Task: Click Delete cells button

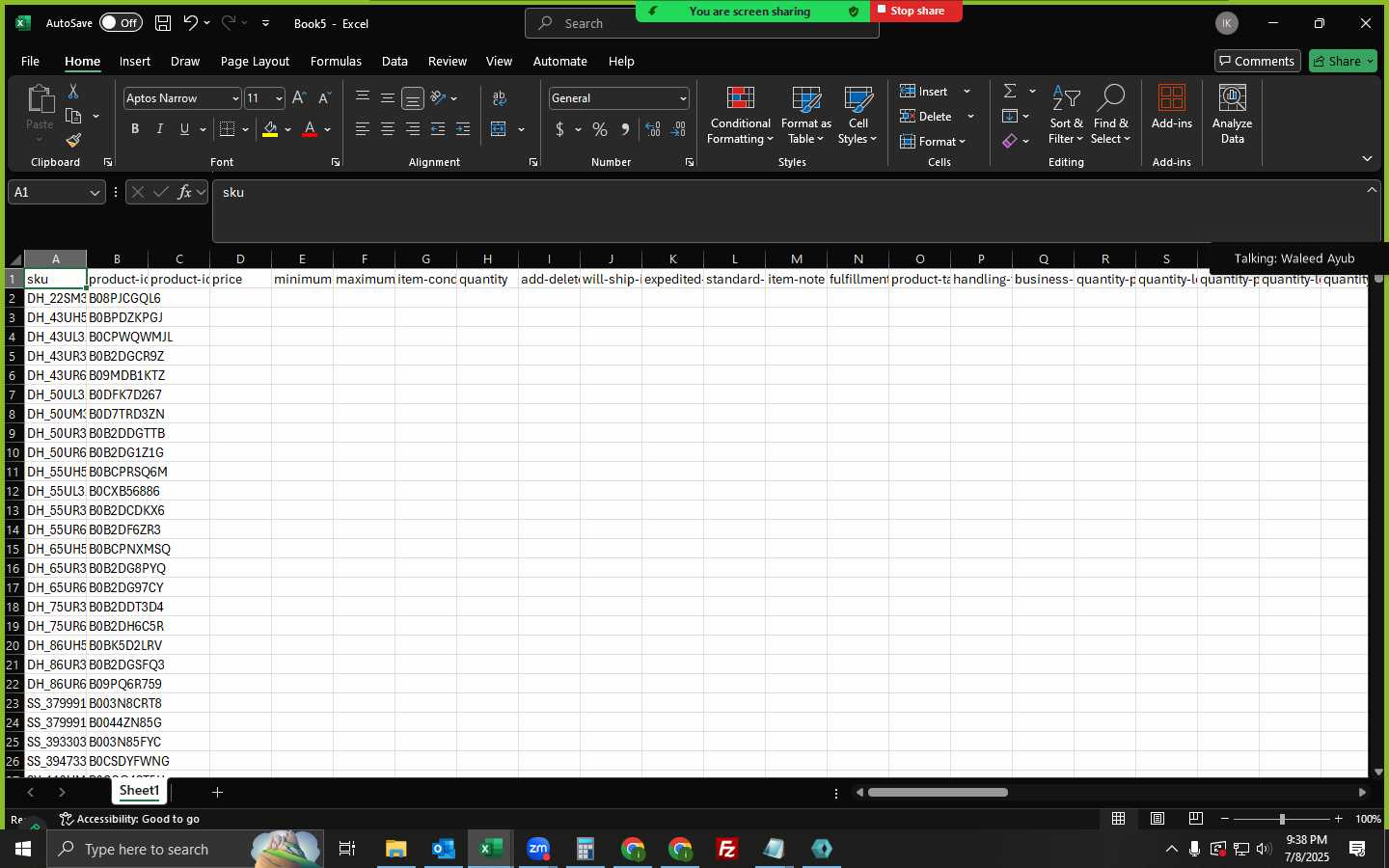Action: click(926, 116)
